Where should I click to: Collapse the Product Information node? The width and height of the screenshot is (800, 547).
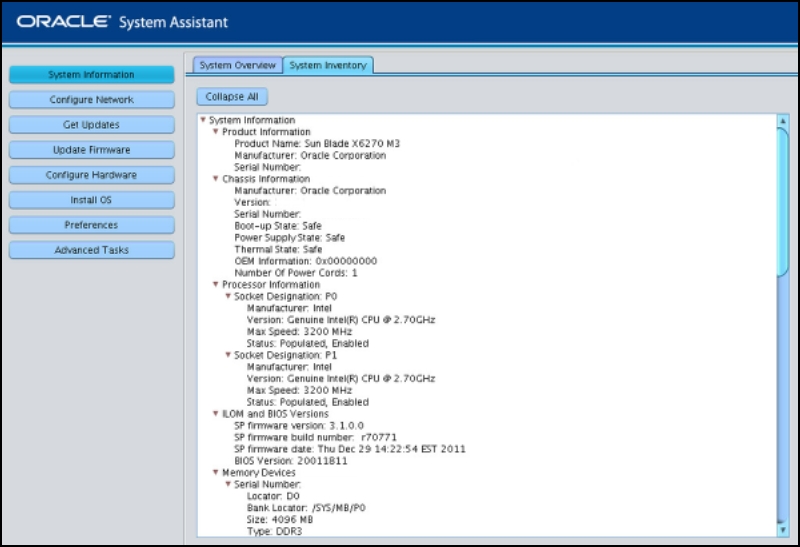click(215, 132)
